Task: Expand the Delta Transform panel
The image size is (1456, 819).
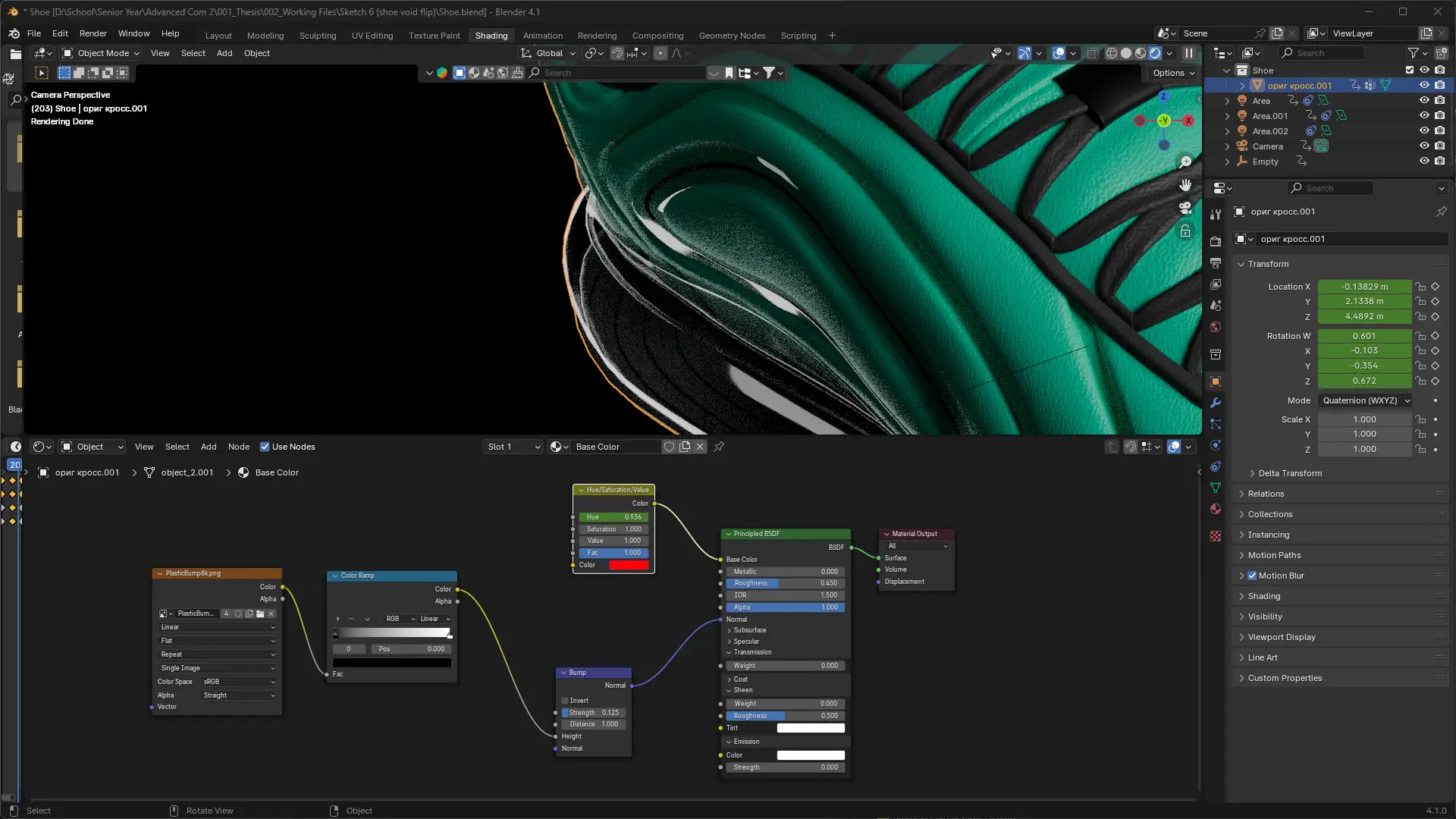Action: click(1289, 473)
